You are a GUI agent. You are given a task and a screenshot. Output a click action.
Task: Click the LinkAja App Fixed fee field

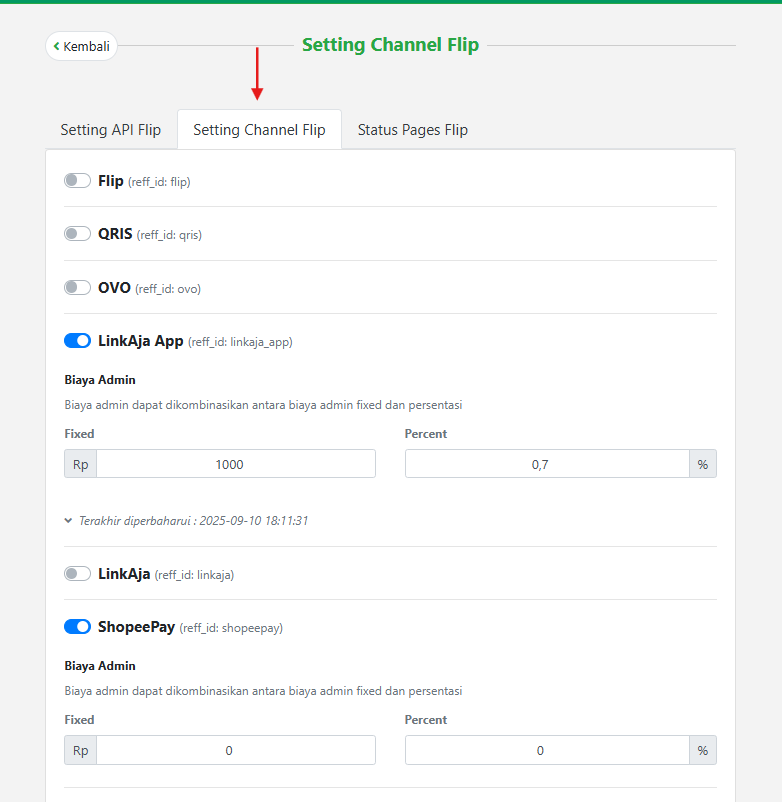pos(235,464)
